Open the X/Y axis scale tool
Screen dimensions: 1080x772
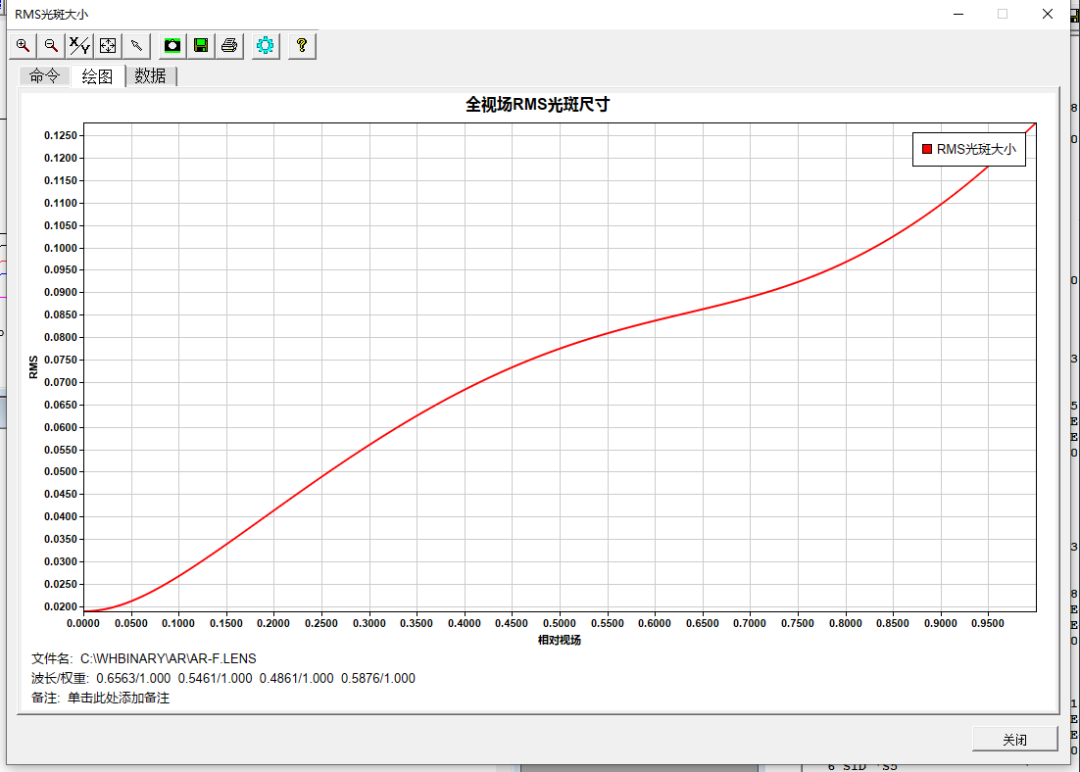(x=79, y=45)
